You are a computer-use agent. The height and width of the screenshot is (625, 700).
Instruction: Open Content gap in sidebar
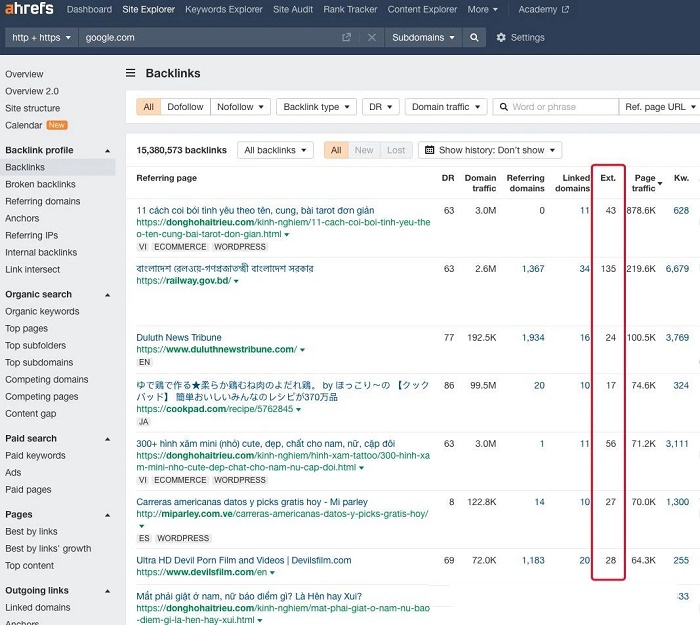tap(31, 413)
